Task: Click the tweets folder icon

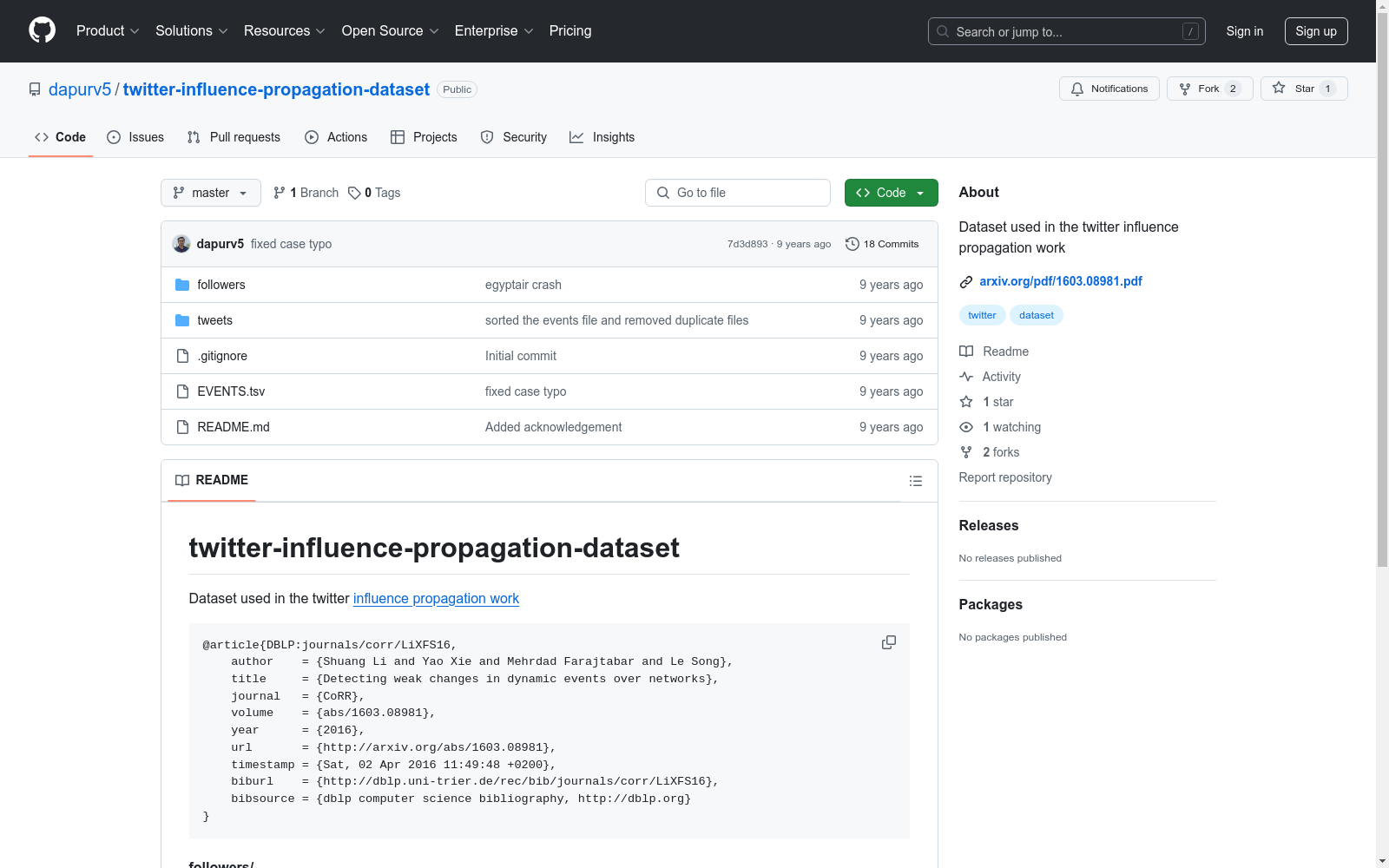Action: [x=182, y=320]
